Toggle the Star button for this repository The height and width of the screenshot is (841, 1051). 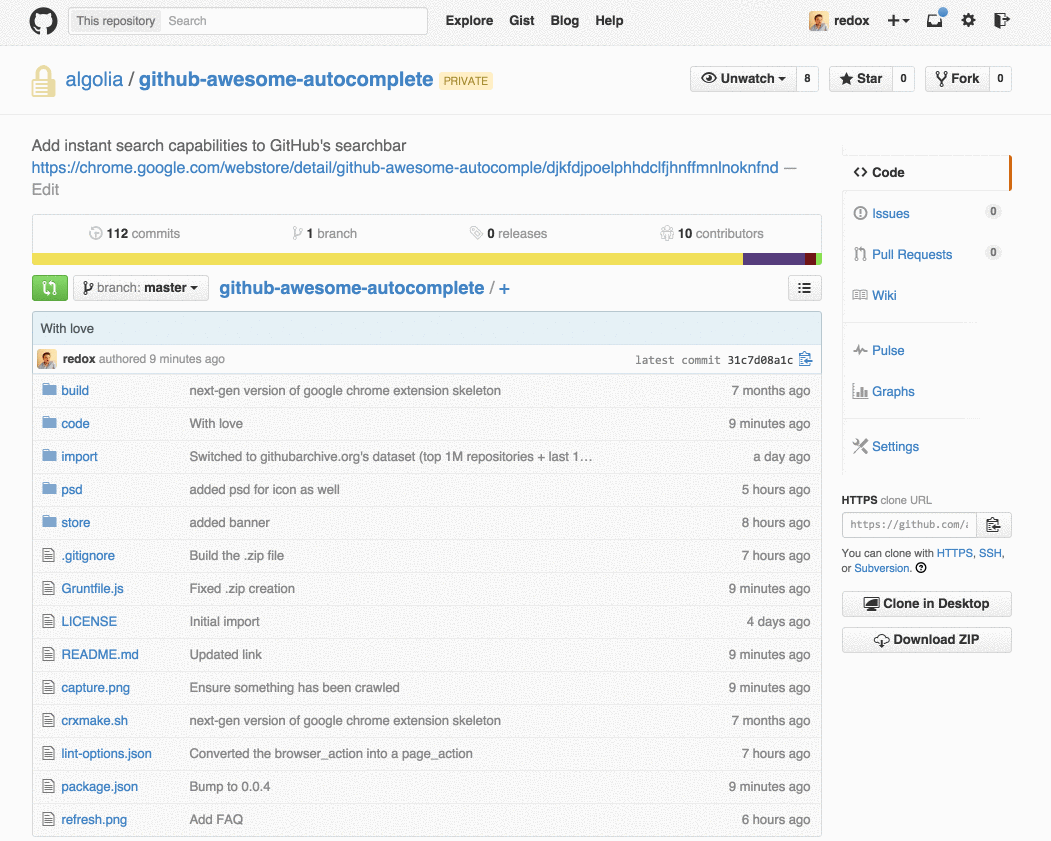coord(861,78)
